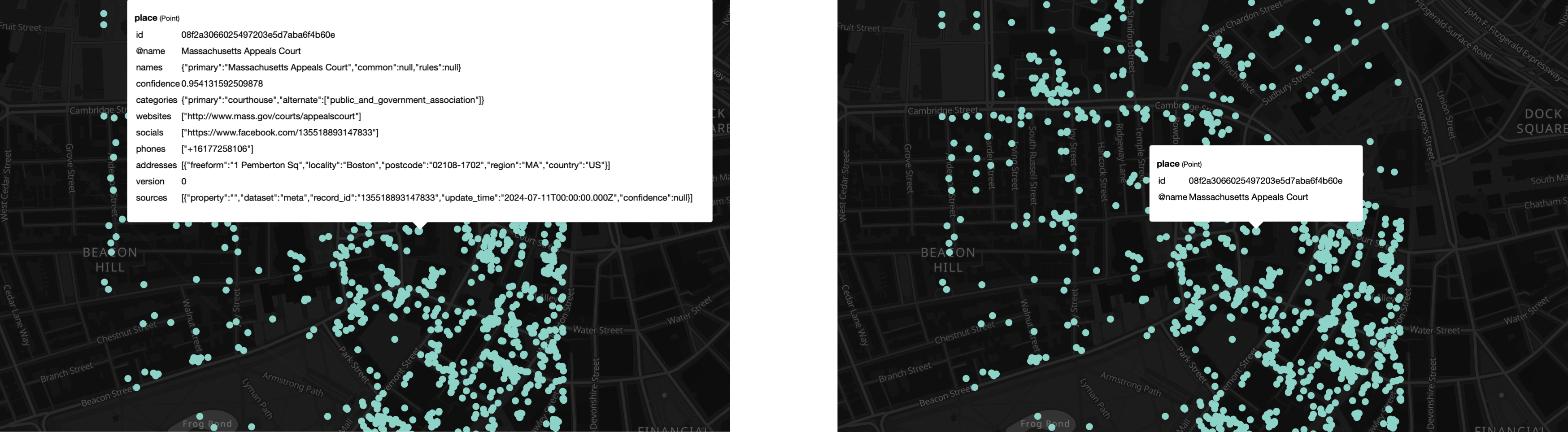1568x432 pixels.
Task: Click the 1 Pemberton Sq addresses value
Action: (x=396, y=166)
